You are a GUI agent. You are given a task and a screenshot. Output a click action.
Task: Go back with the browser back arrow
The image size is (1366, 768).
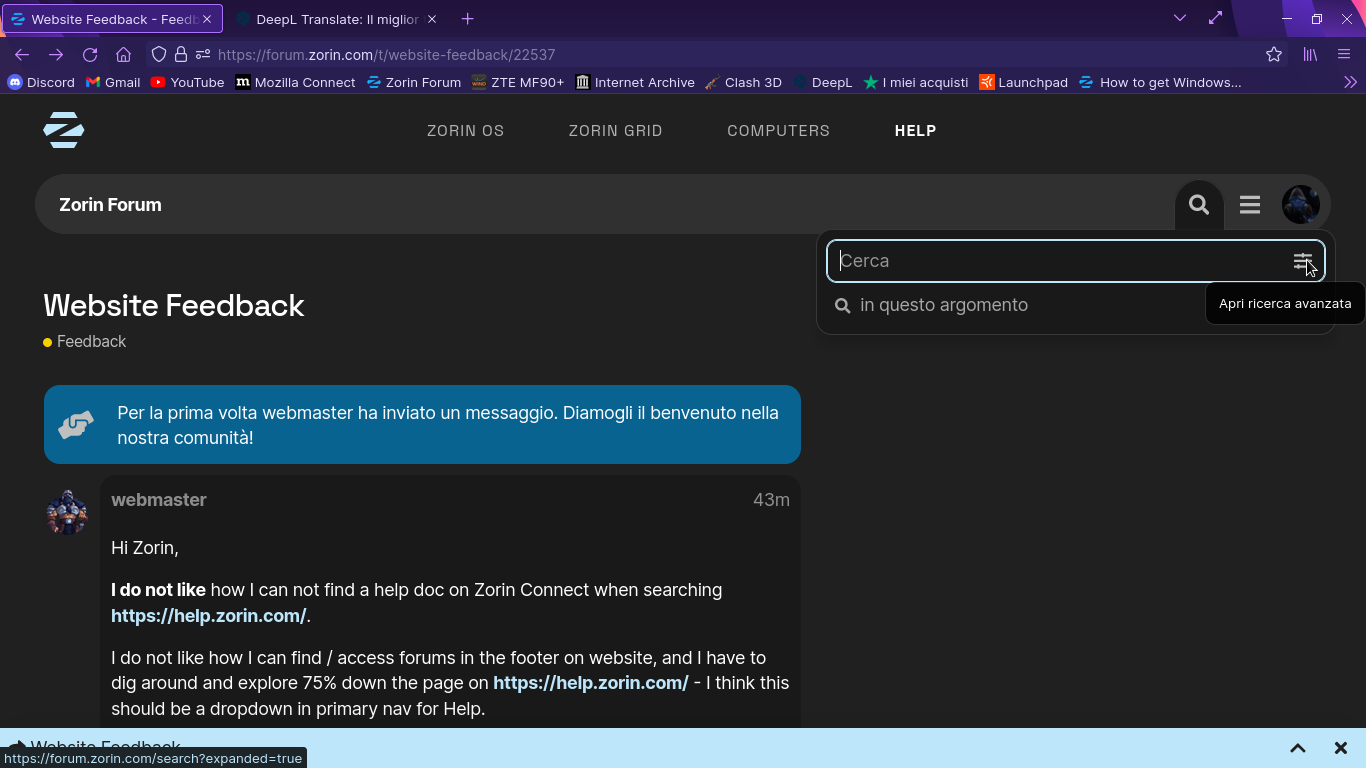point(22,55)
